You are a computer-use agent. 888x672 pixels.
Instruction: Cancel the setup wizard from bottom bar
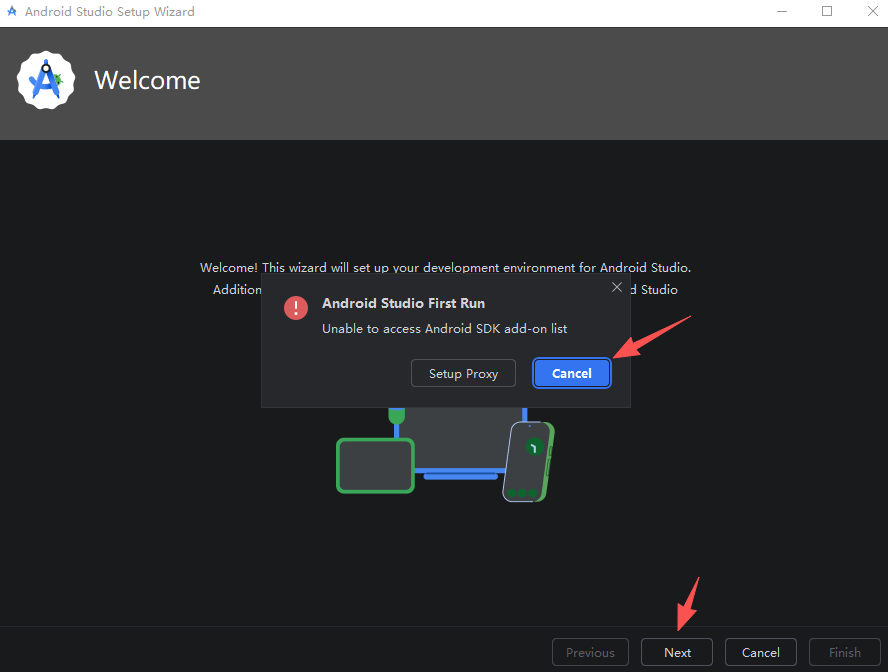761,652
